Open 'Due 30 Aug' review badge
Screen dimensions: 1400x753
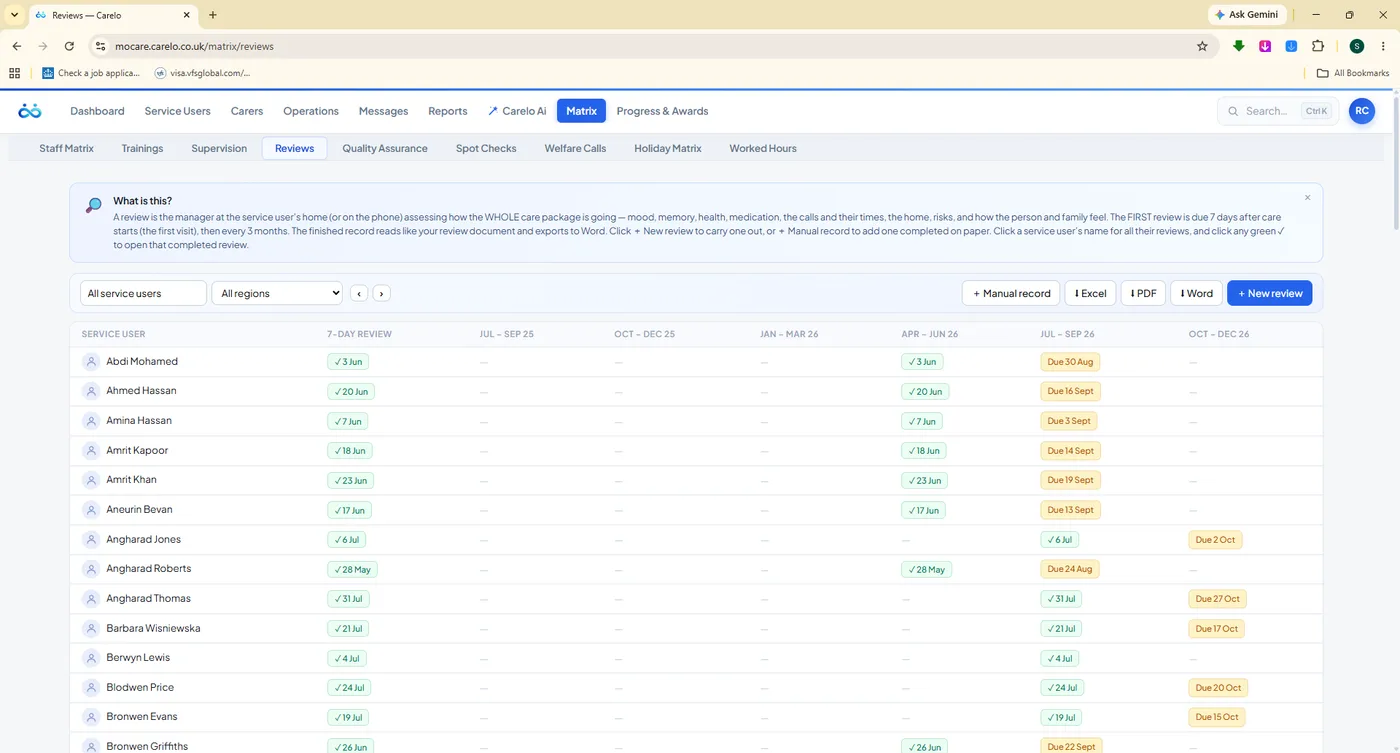pos(1070,362)
